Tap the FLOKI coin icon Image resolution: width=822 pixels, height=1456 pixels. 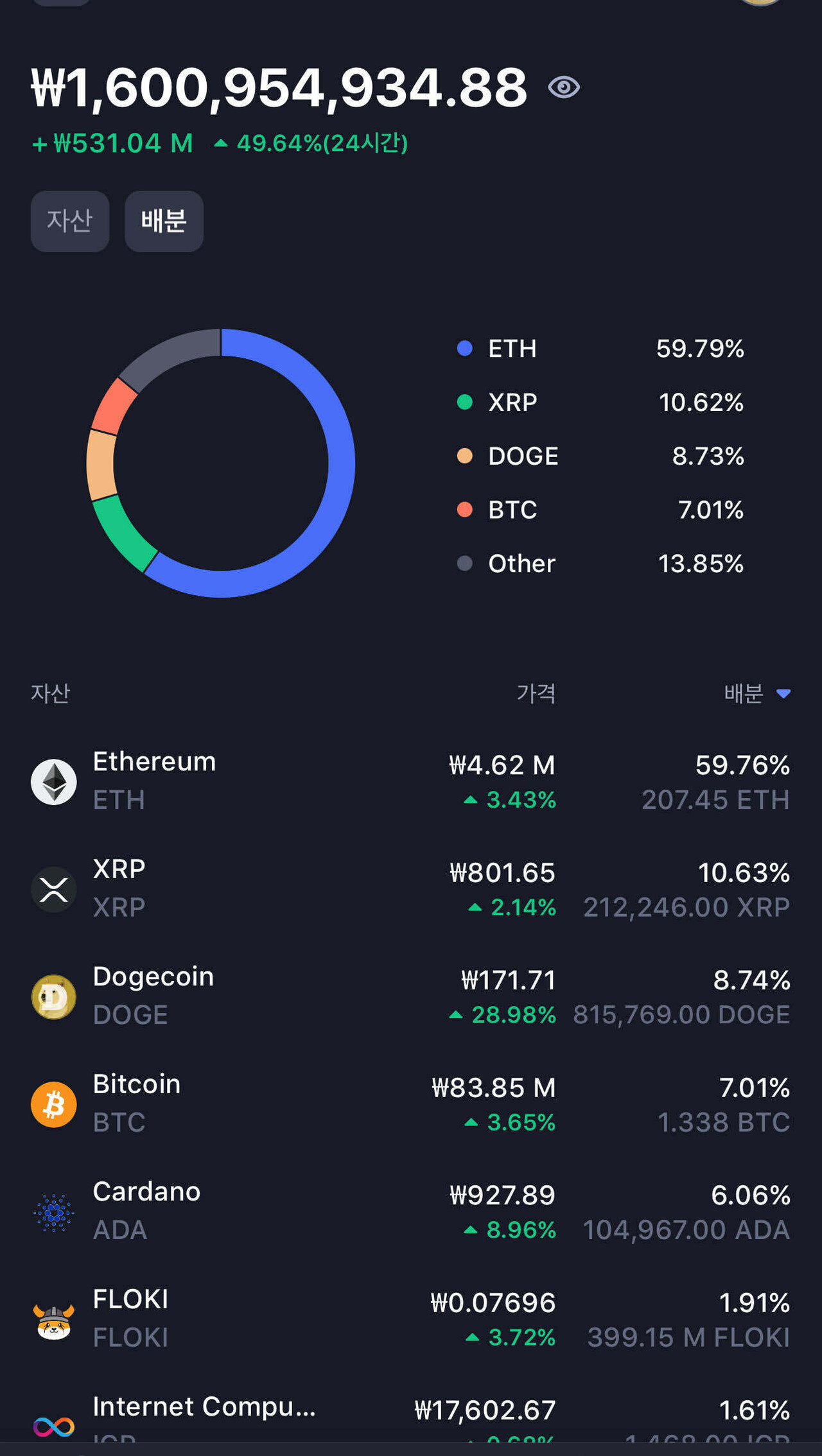pos(54,1320)
